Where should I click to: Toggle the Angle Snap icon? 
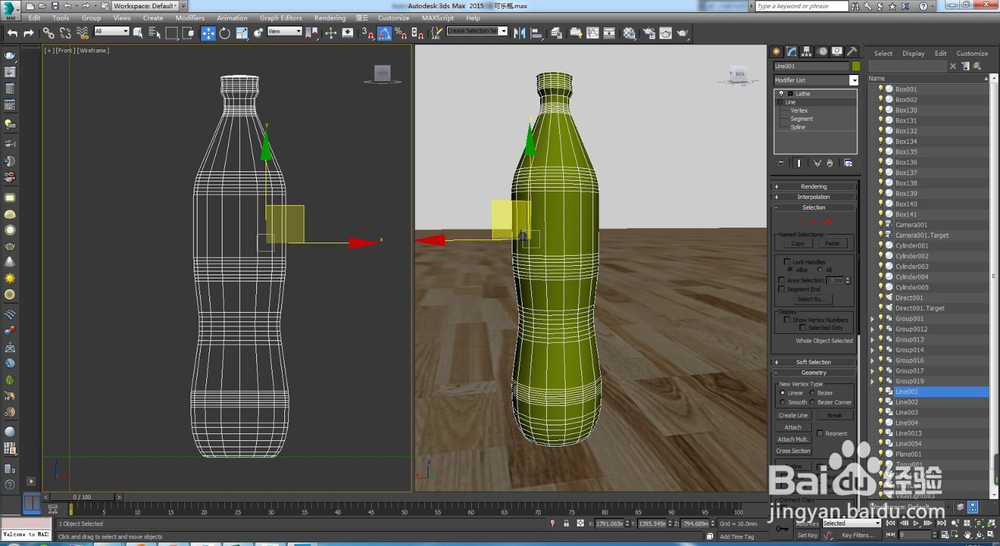tap(384, 33)
